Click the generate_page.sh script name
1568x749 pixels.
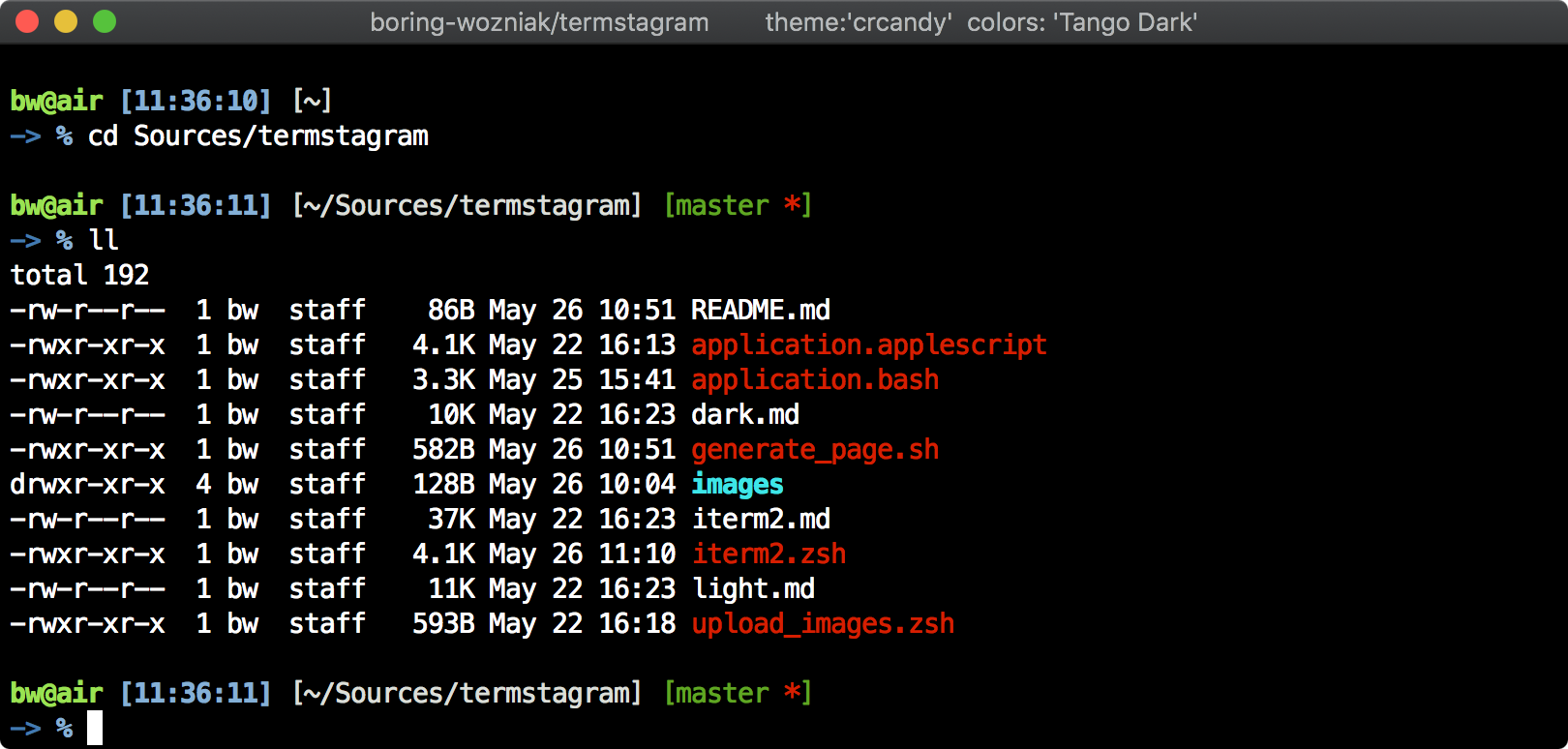coord(815,449)
